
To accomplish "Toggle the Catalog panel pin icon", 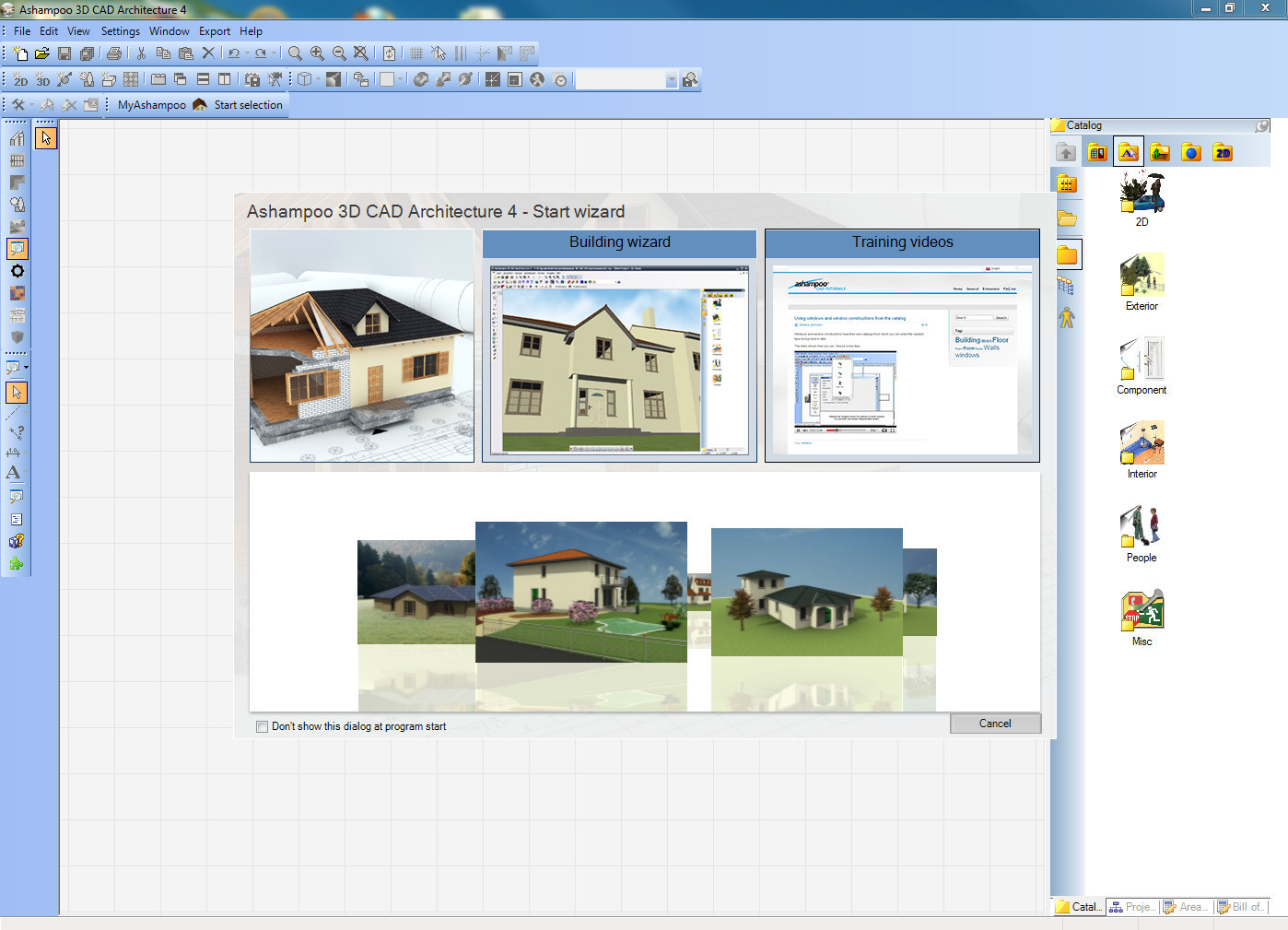I will (x=1261, y=125).
